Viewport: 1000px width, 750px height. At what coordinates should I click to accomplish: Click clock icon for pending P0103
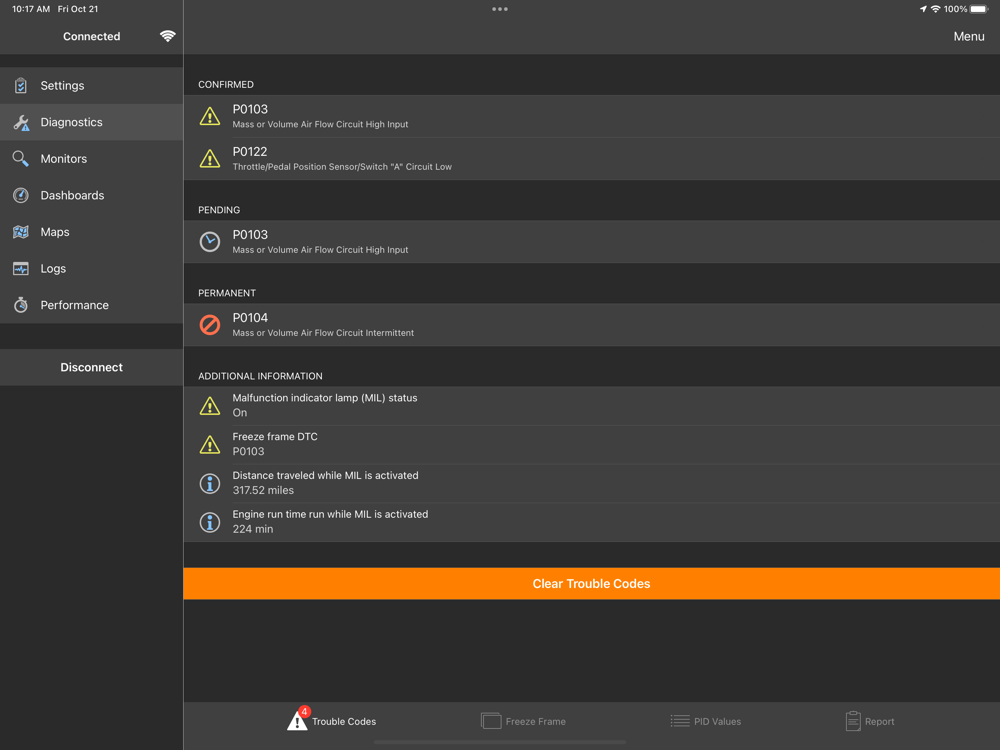[210, 242]
